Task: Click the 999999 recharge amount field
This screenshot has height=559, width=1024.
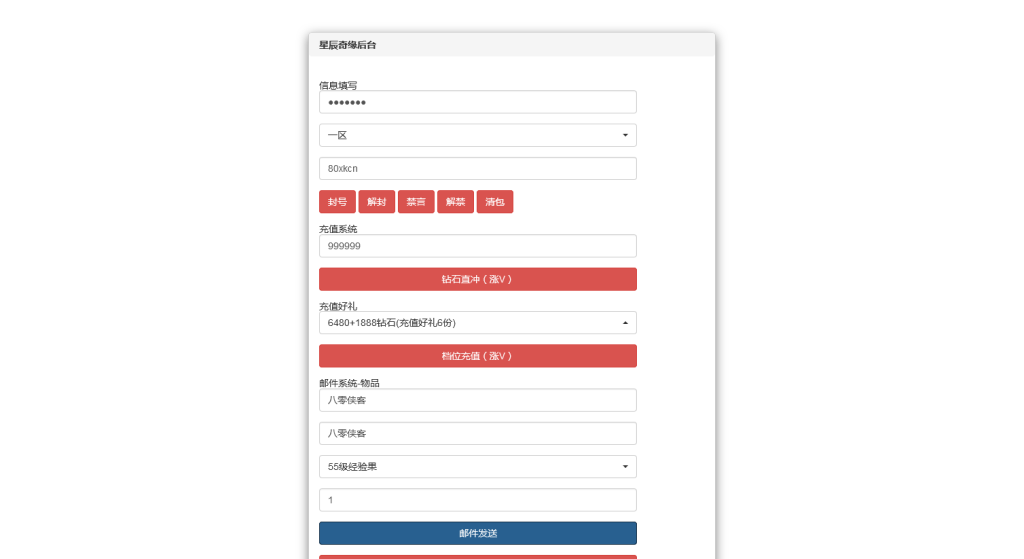Action: click(477, 246)
